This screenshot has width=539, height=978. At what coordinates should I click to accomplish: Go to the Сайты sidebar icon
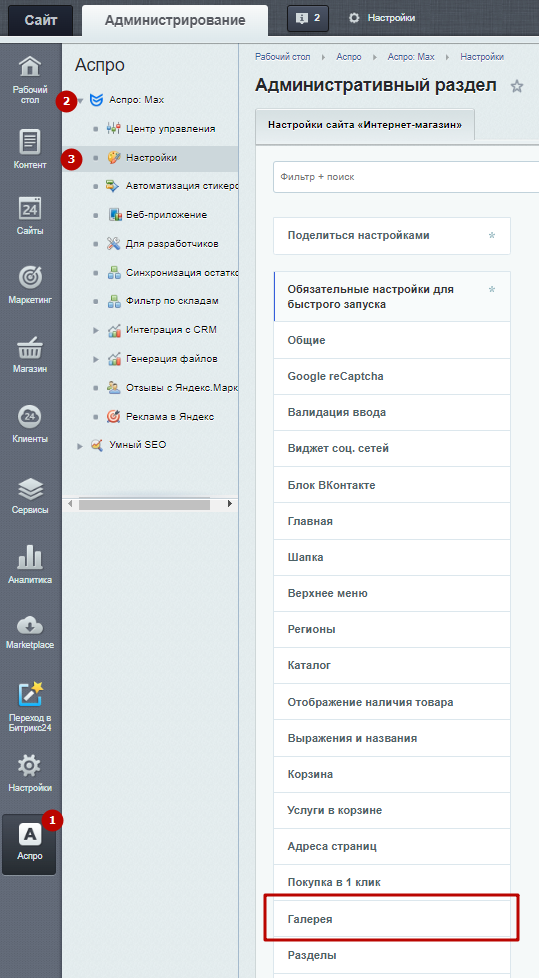click(30, 208)
